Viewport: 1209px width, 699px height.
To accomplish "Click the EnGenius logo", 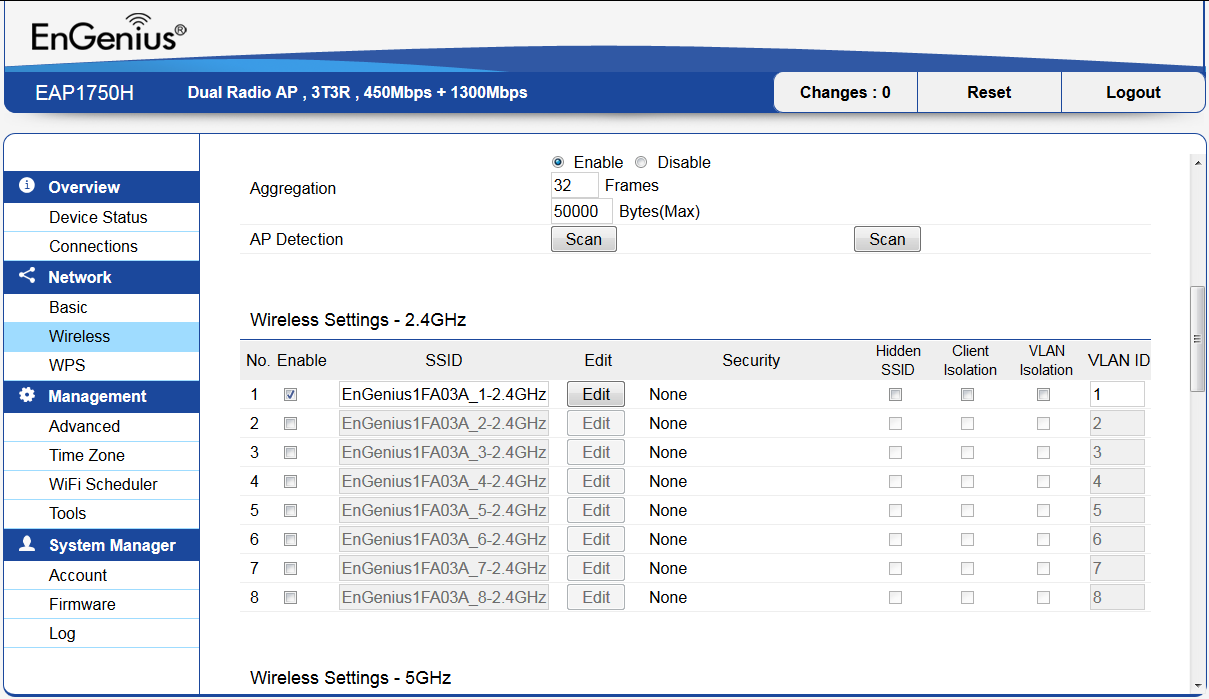I will pyautogui.click(x=108, y=33).
